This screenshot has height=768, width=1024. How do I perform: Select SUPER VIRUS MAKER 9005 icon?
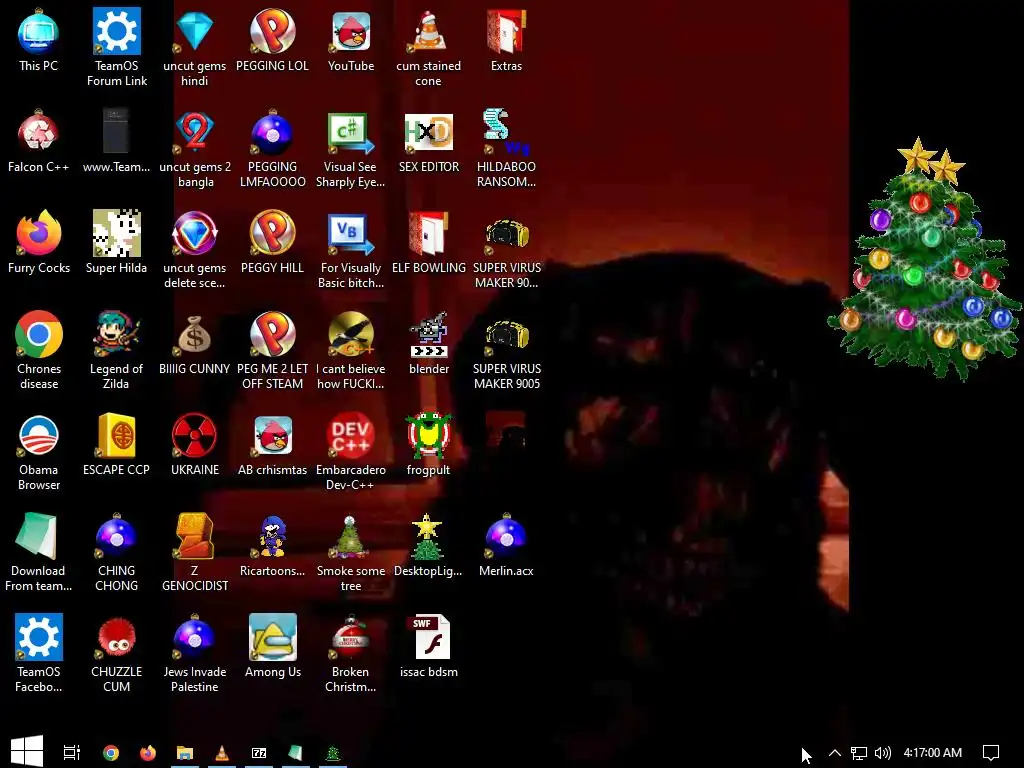click(506, 351)
